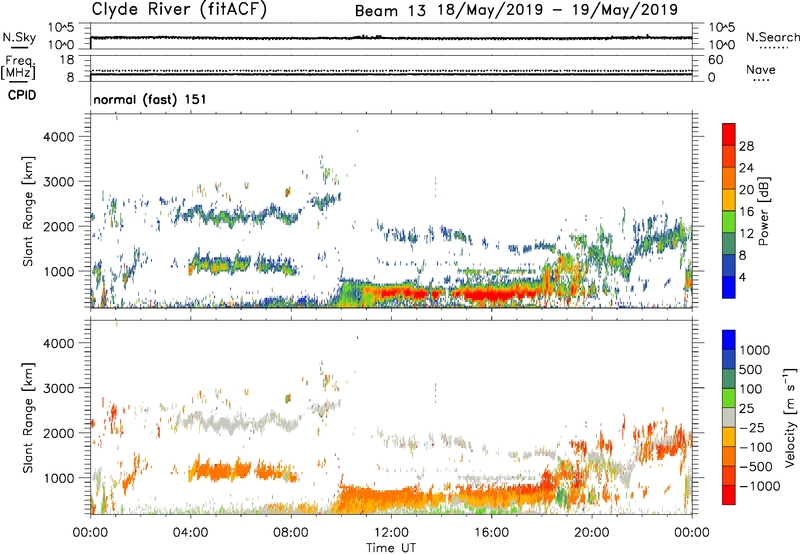Click the "60" Nave axis tick label

(x=715, y=60)
